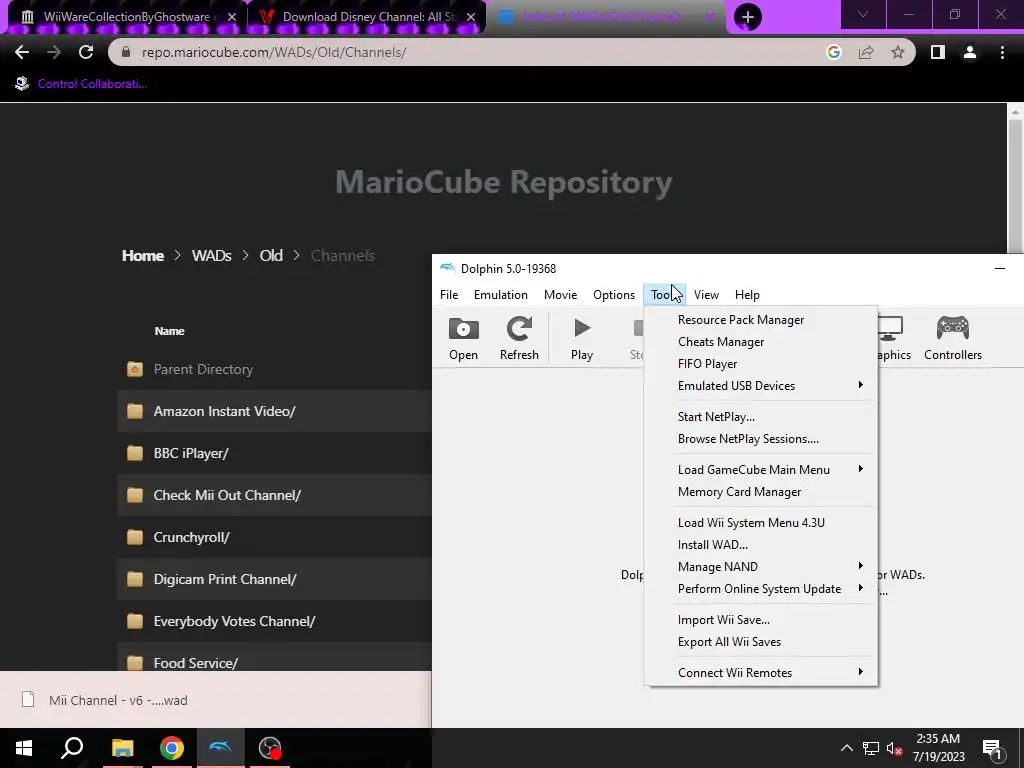Open the Check Mii Out Channel/ folder
The height and width of the screenshot is (768, 1024).
[227, 495]
